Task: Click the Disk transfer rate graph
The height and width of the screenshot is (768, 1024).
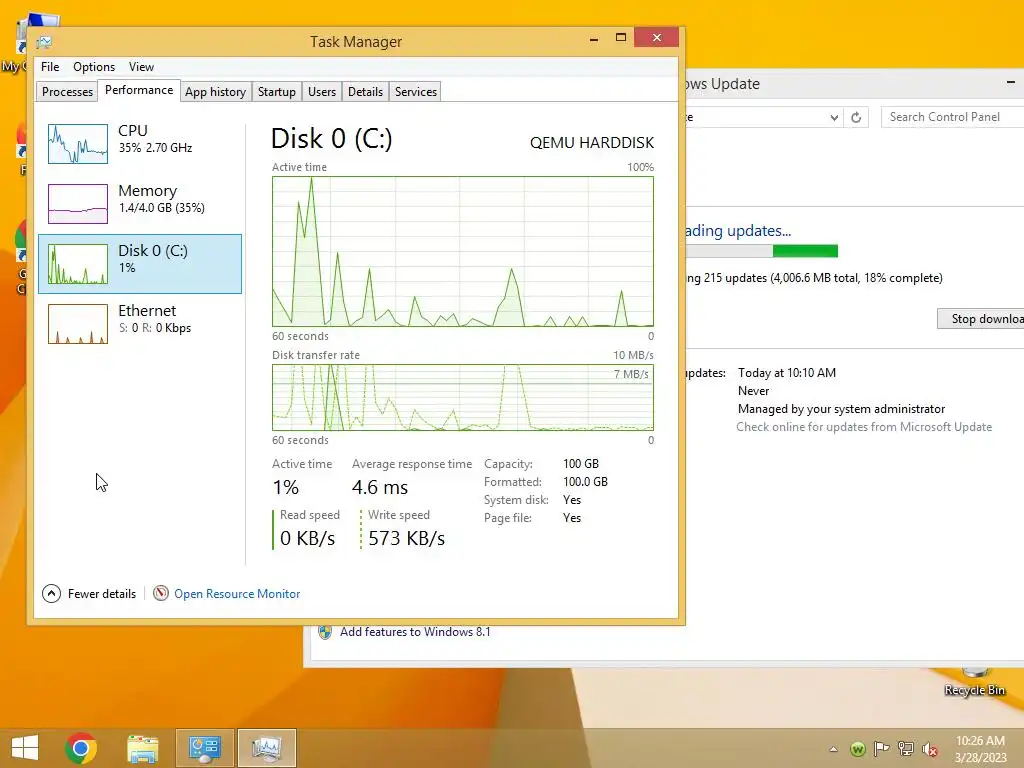Action: [463, 398]
